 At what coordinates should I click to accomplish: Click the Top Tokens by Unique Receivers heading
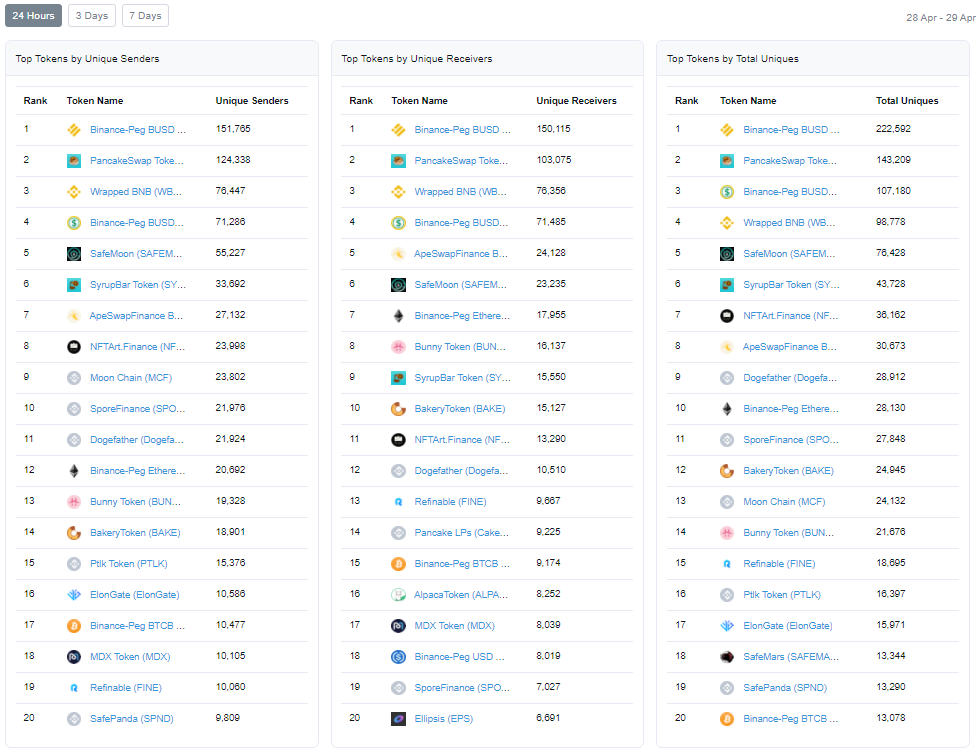click(417, 59)
